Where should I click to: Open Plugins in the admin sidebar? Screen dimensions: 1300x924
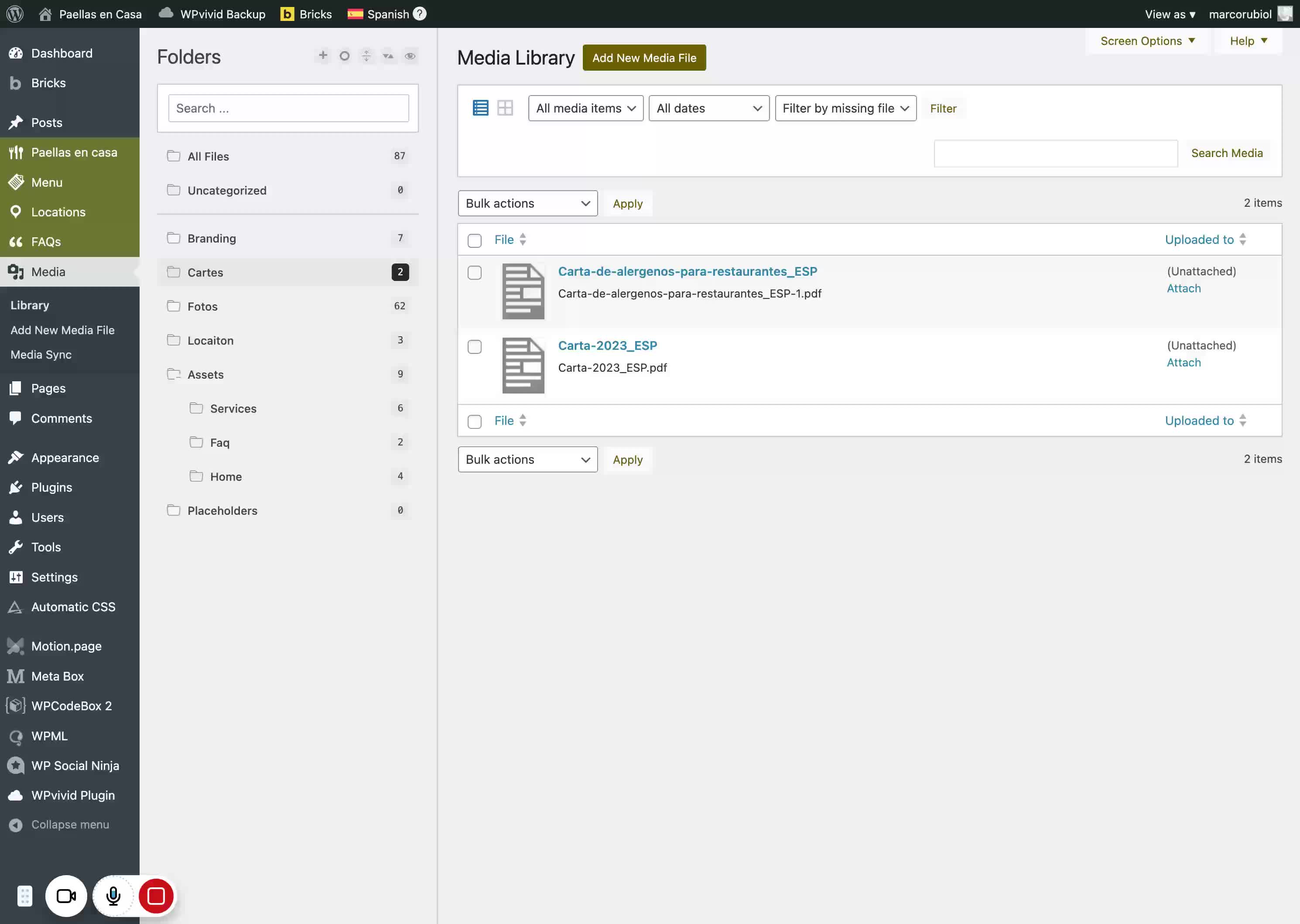[52, 488]
